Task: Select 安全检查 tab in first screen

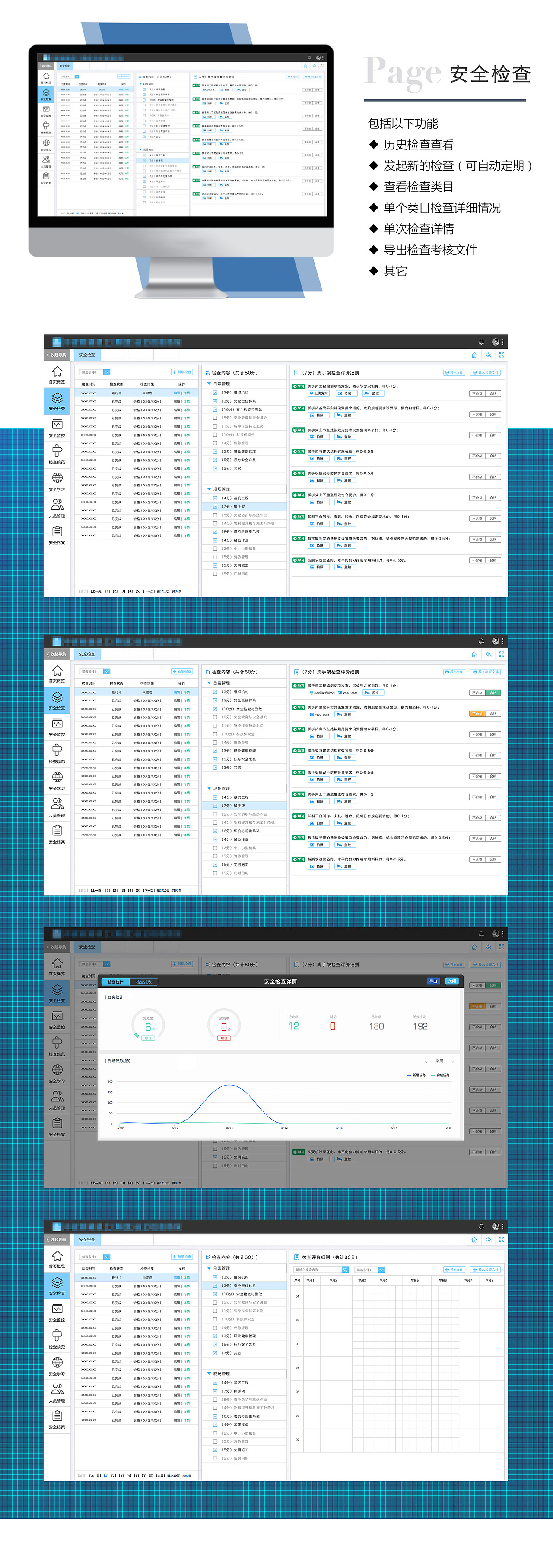Action: 87,355
